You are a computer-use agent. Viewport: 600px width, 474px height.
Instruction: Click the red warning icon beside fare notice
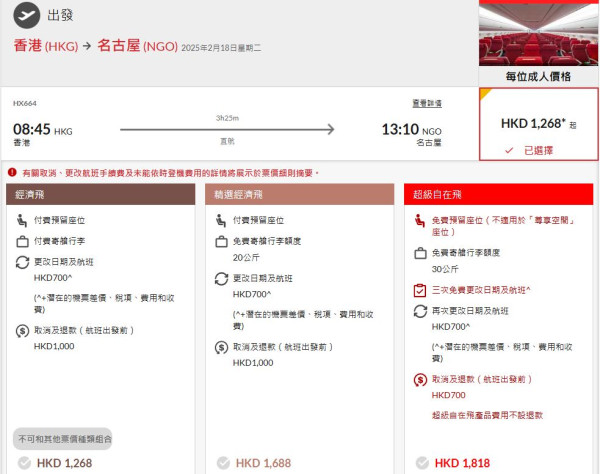point(12,173)
